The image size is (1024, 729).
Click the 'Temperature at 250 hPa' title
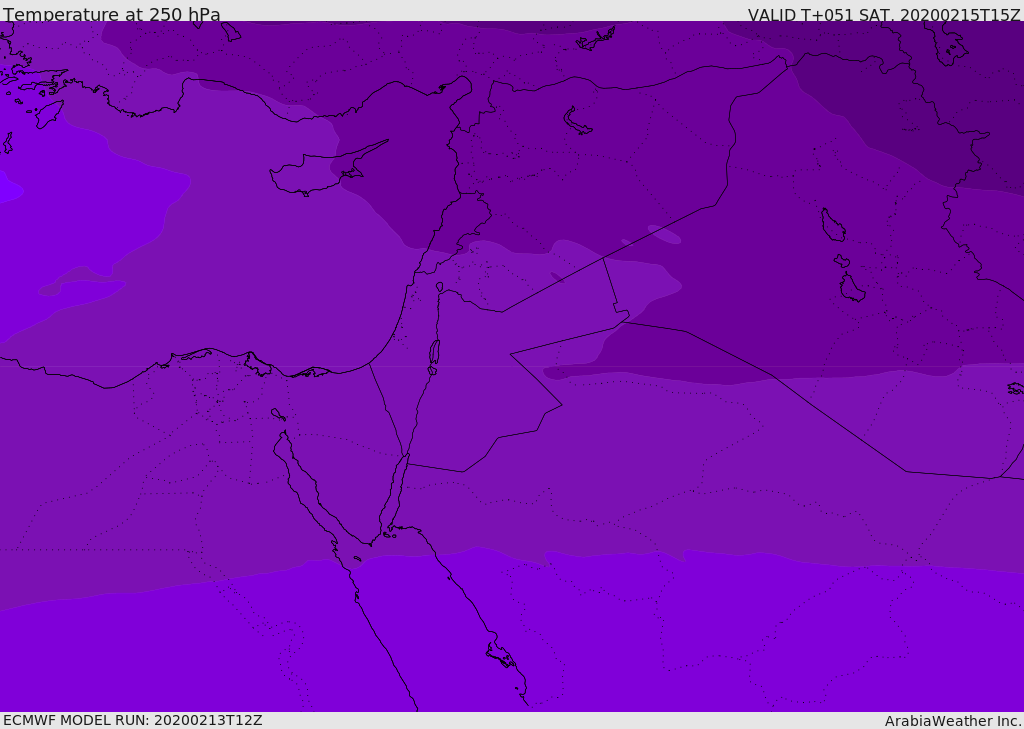[112, 15]
